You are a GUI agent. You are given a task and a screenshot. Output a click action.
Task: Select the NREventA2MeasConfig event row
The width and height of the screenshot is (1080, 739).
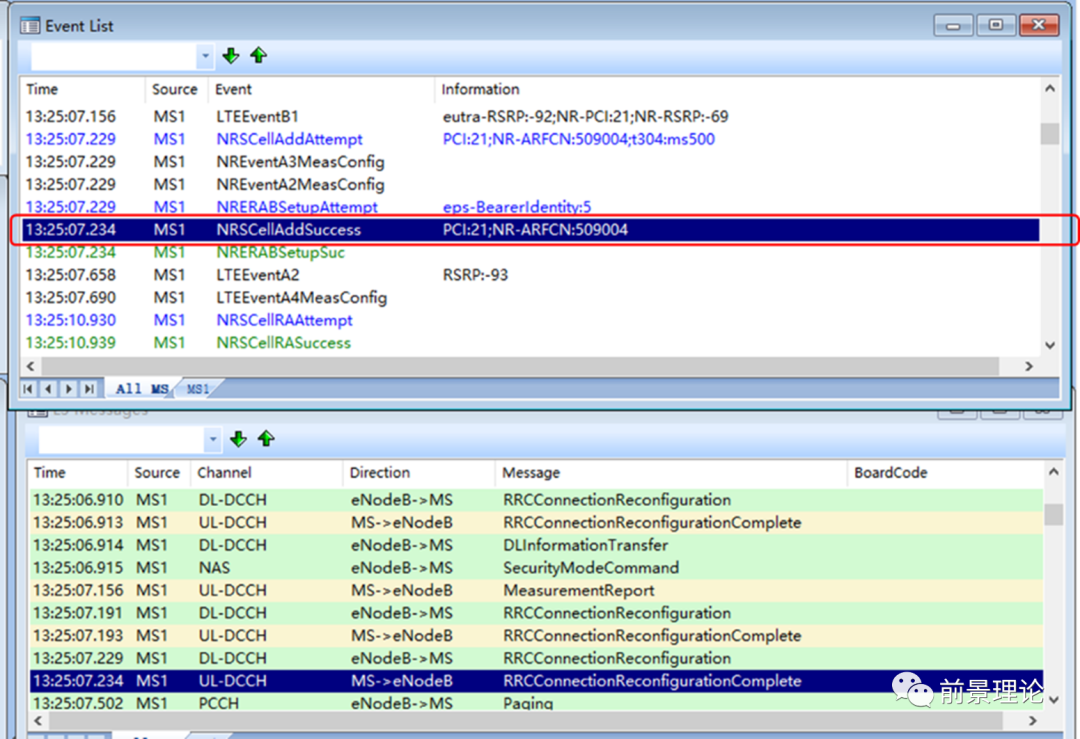[x=530, y=185]
